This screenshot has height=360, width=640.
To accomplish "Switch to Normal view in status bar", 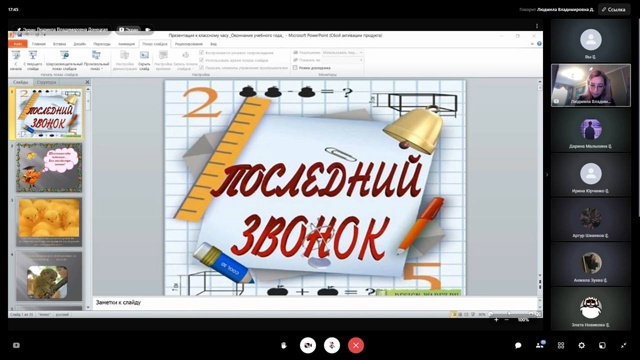I will 453,314.
